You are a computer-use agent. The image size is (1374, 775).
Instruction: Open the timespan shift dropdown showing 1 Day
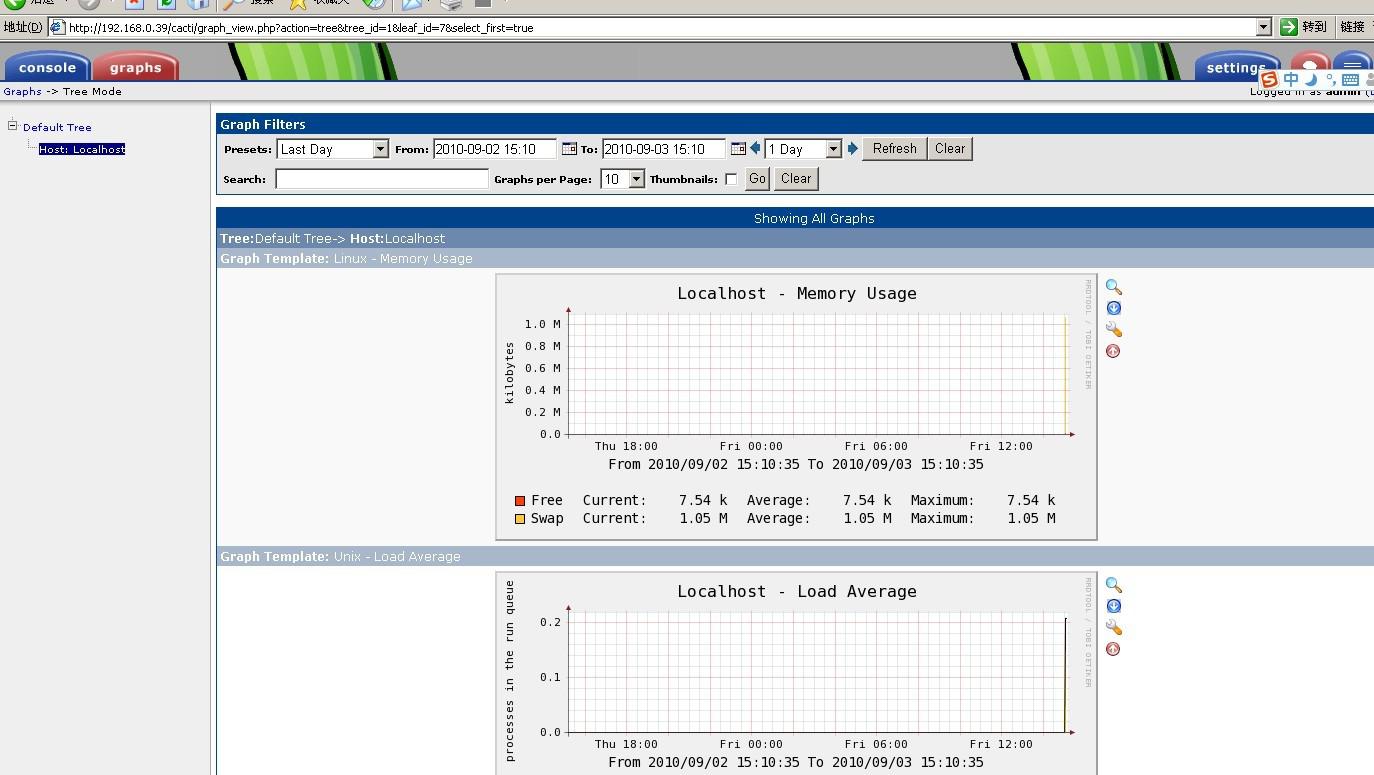point(803,149)
